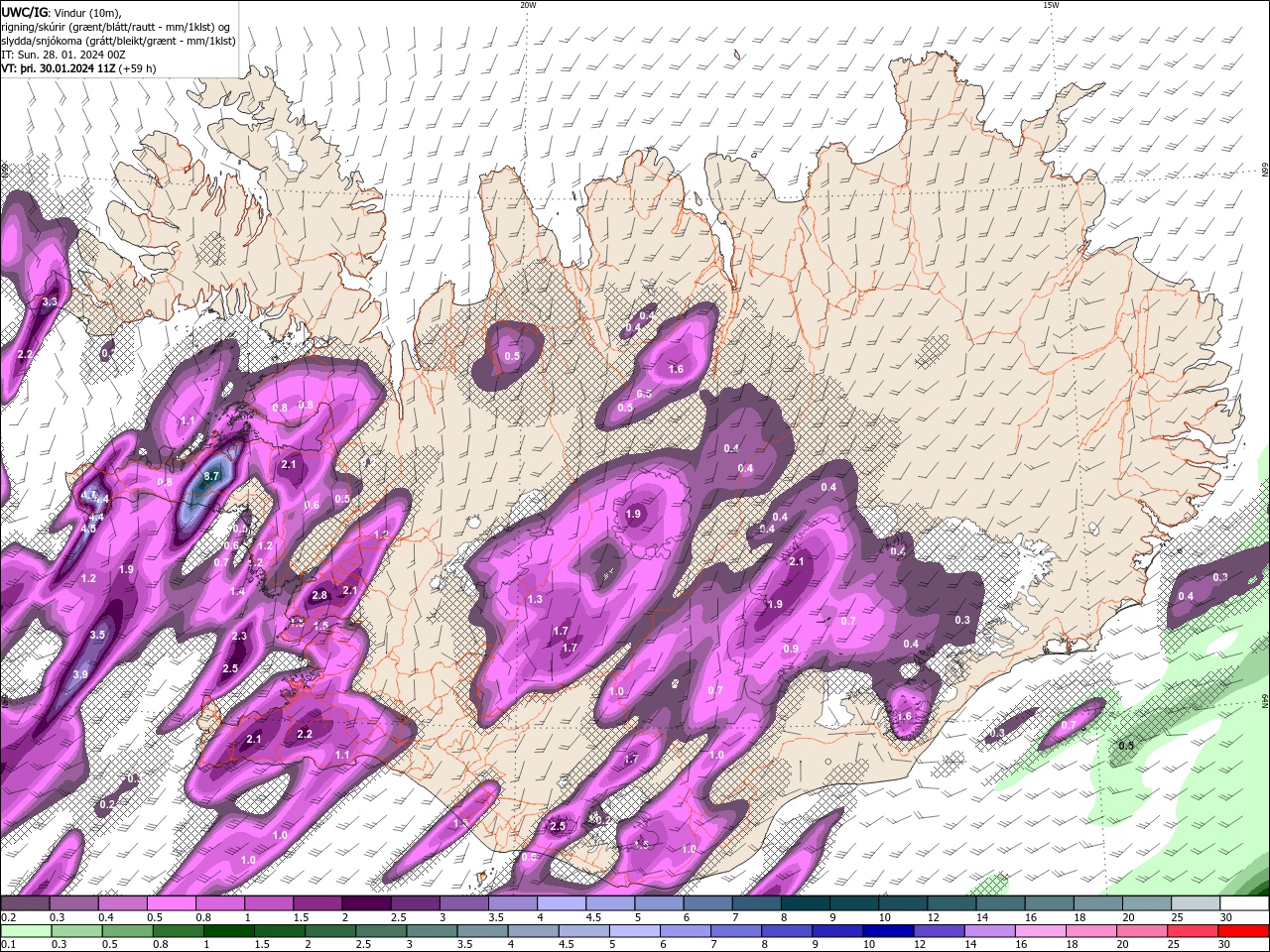This screenshot has width=1270, height=952.
Task: Click the snow legend swatch labeled 3
Action: click(x=463, y=903)
